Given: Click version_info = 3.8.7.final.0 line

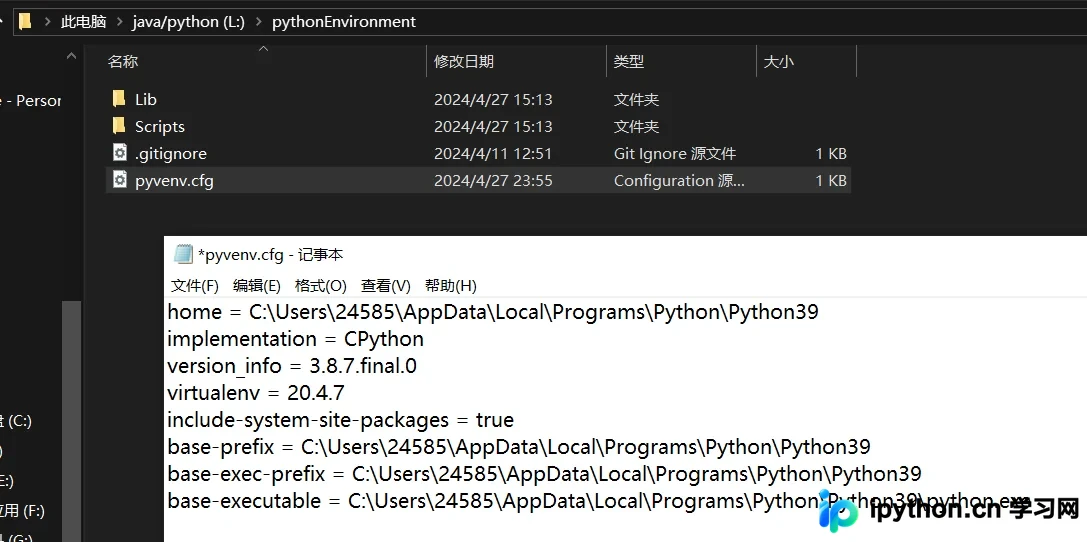Looking at the screenshot, I should 292,366.
